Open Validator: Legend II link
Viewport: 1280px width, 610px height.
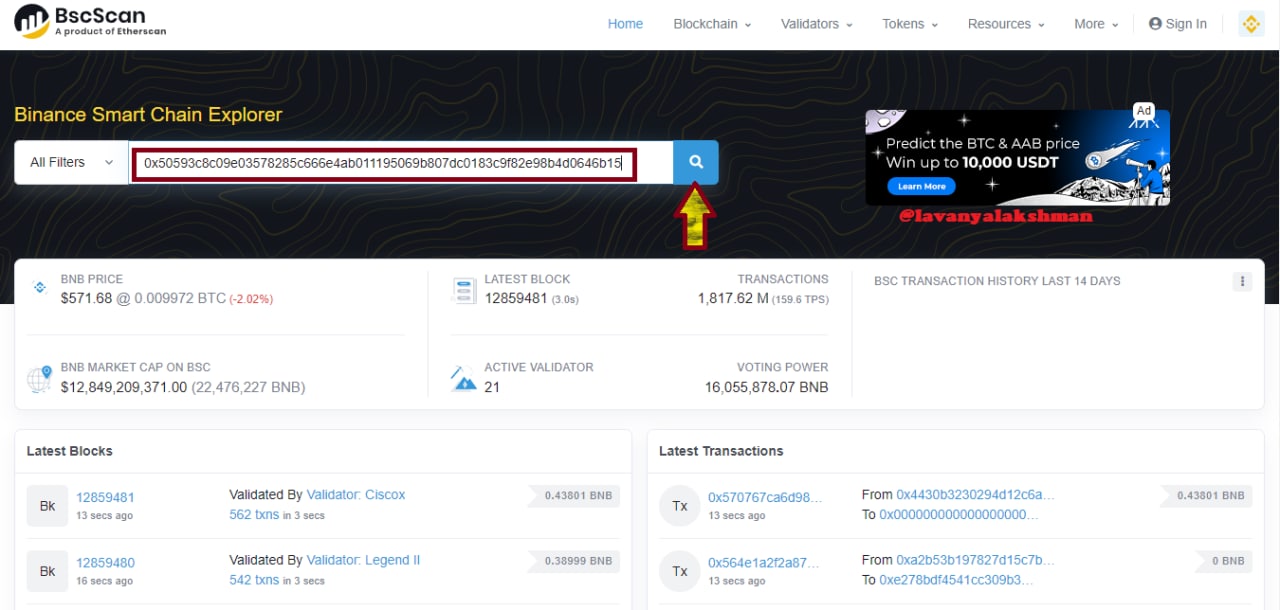click(363, 560)
